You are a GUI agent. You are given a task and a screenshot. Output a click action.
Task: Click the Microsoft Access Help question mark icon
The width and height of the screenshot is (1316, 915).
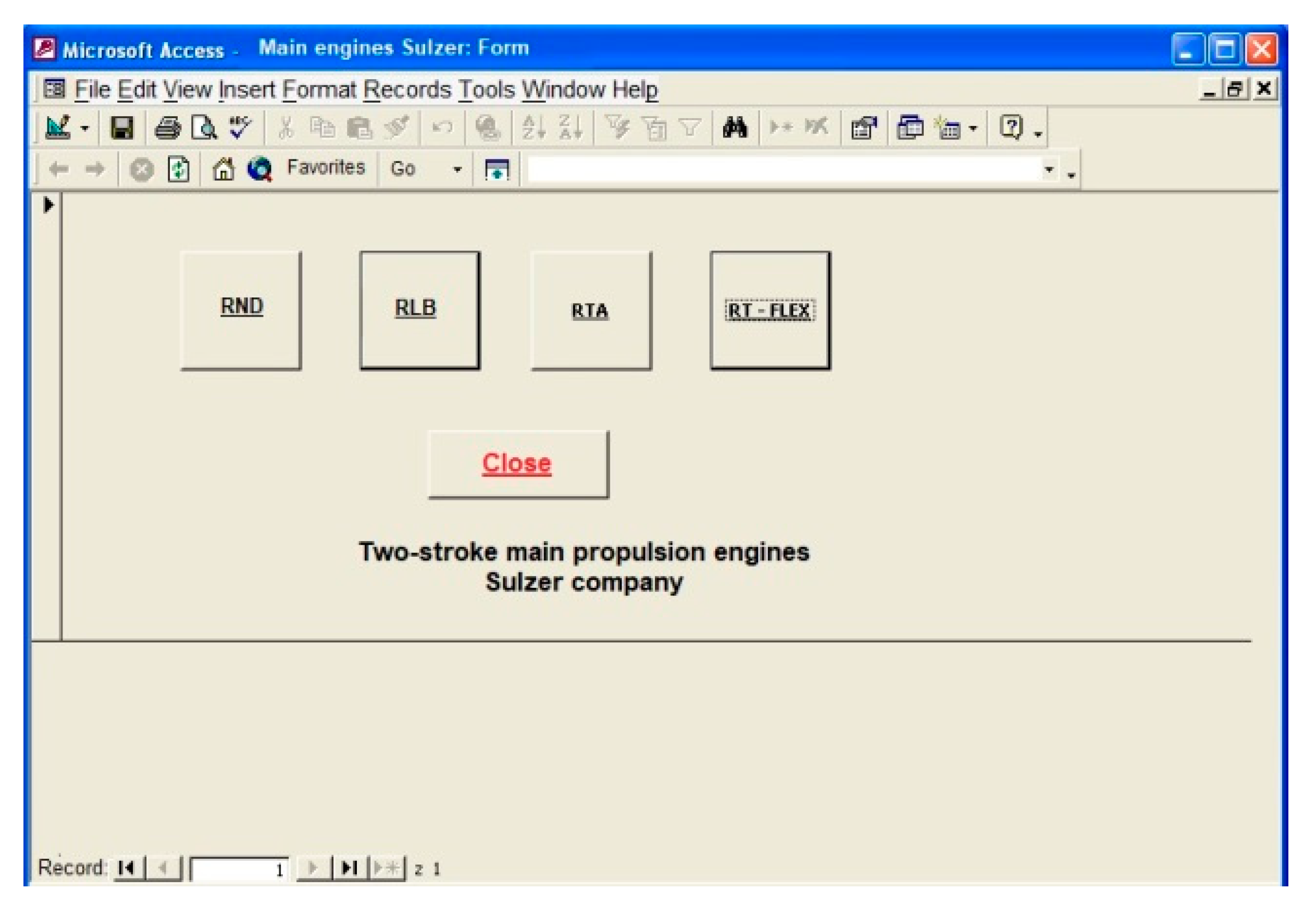[1012, 127]
